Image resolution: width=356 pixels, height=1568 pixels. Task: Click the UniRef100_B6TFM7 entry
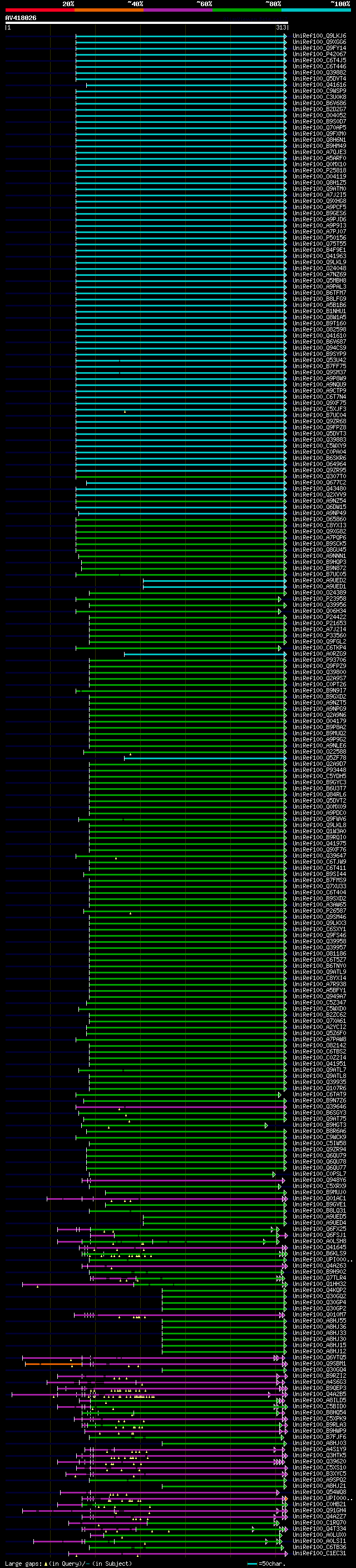coord(319,293)
